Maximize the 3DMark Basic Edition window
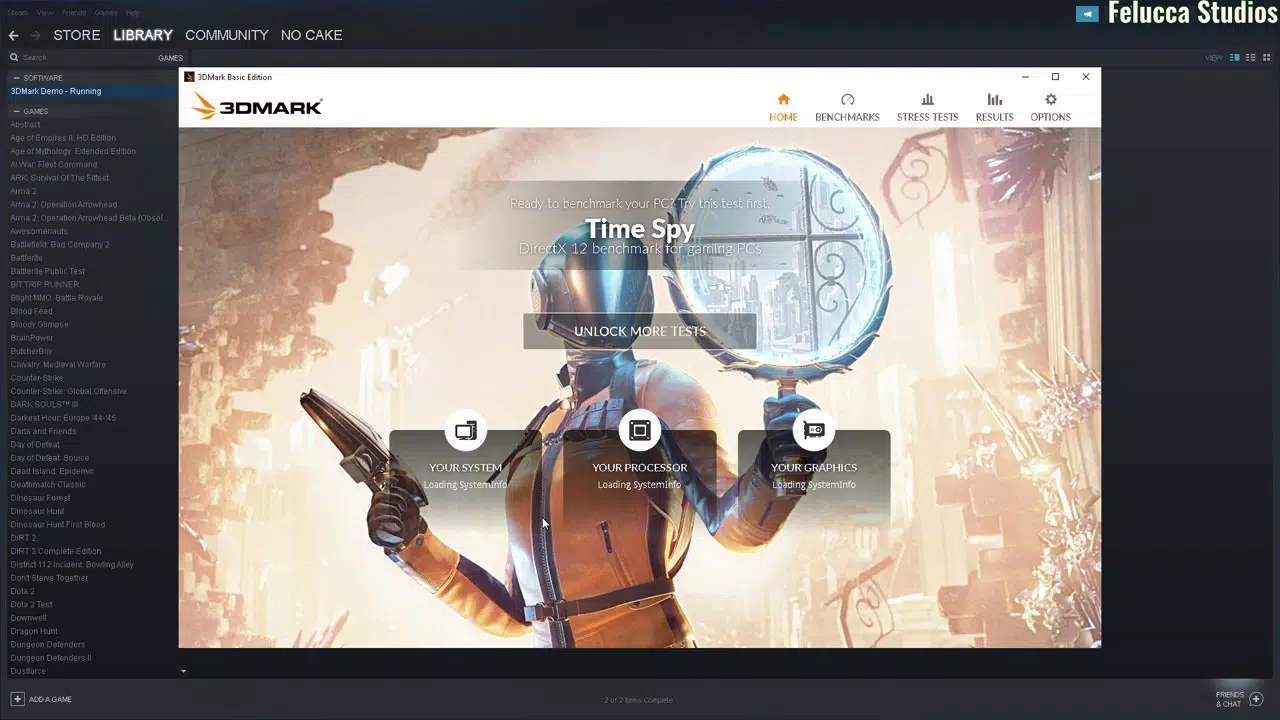Viewport: 1280px width, 720px height. (1055, 77)
